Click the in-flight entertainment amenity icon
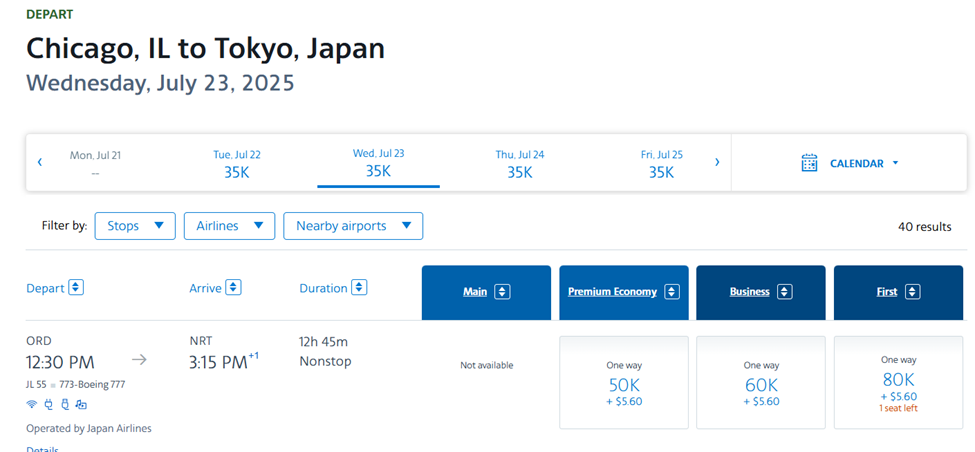 point(81,404)
